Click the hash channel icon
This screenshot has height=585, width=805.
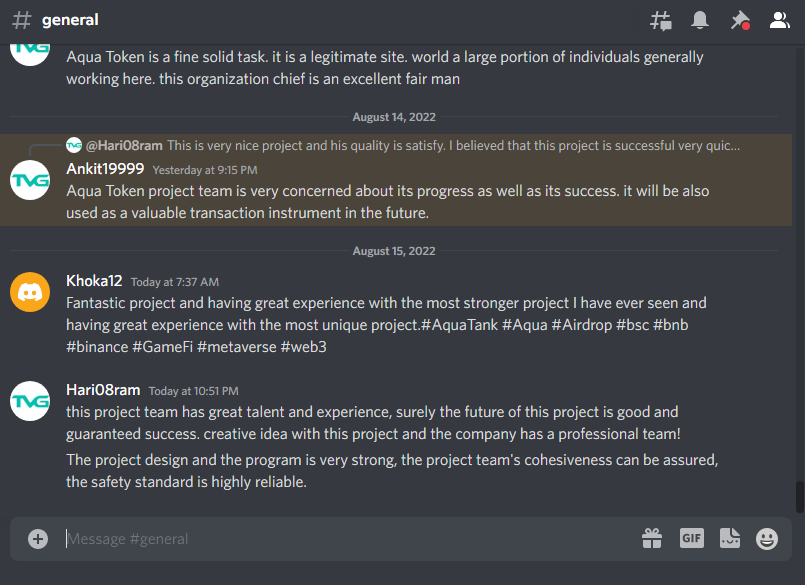[x=22, y=21]
